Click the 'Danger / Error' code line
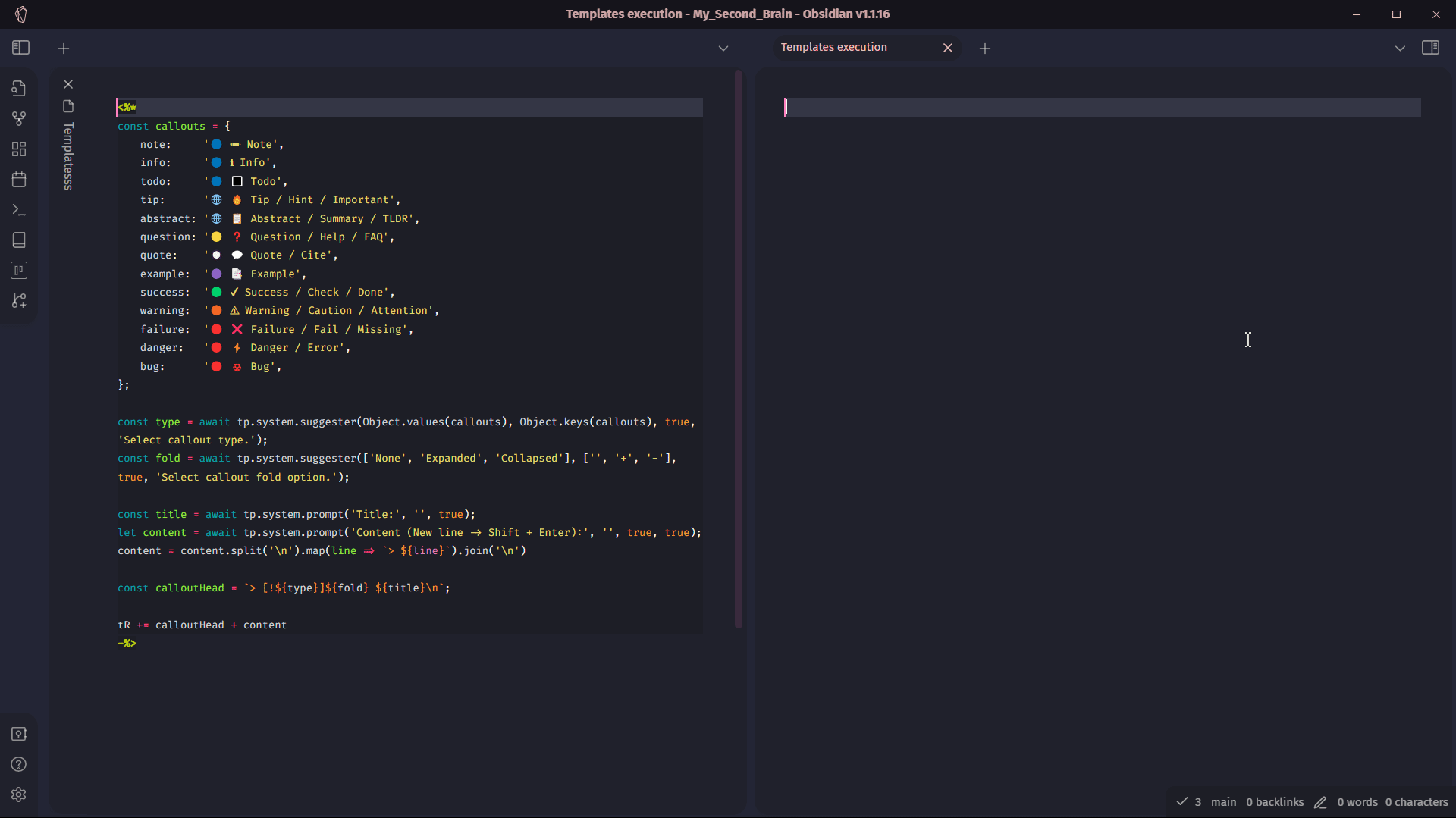Image resolution: width=1456 pixels, height=818 pixels. 245,347
